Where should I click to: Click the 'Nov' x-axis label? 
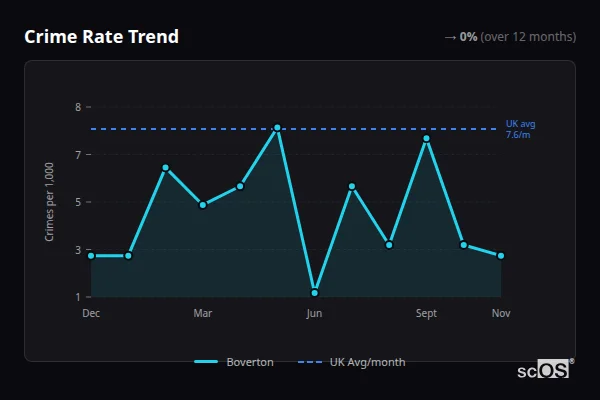(501, 313)
